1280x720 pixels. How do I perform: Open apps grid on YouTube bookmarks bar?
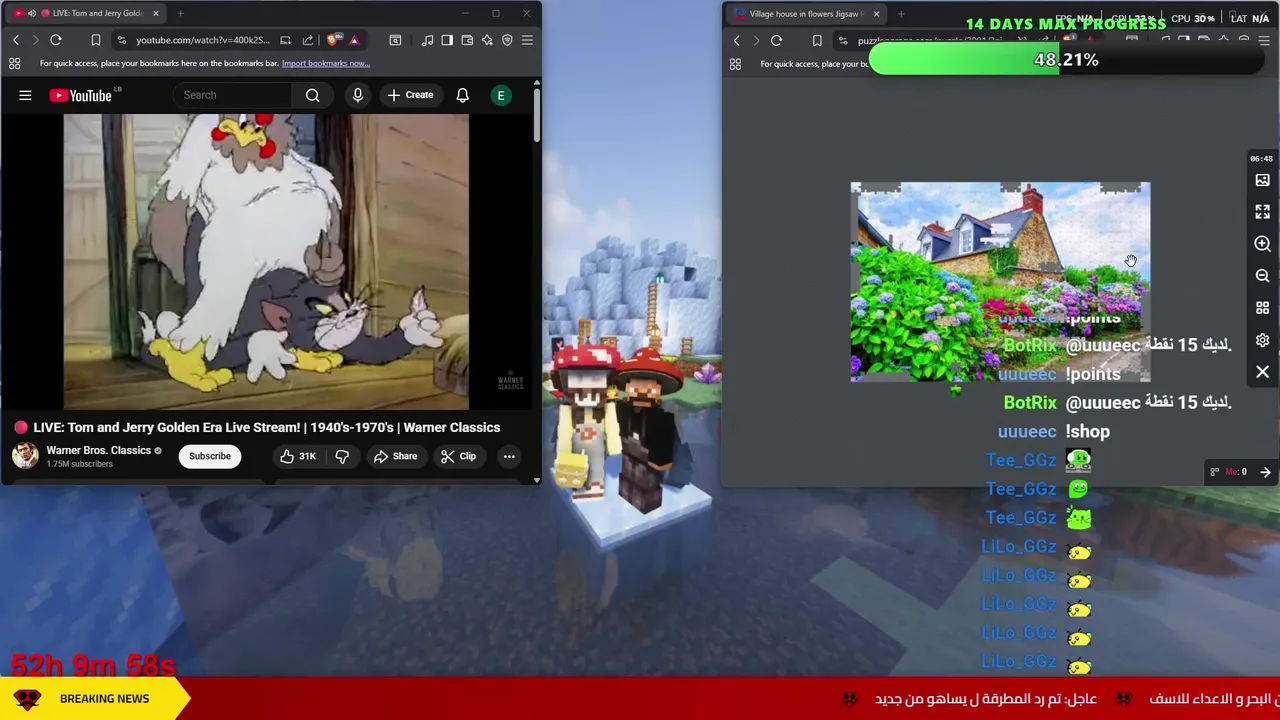coord(14,63)
